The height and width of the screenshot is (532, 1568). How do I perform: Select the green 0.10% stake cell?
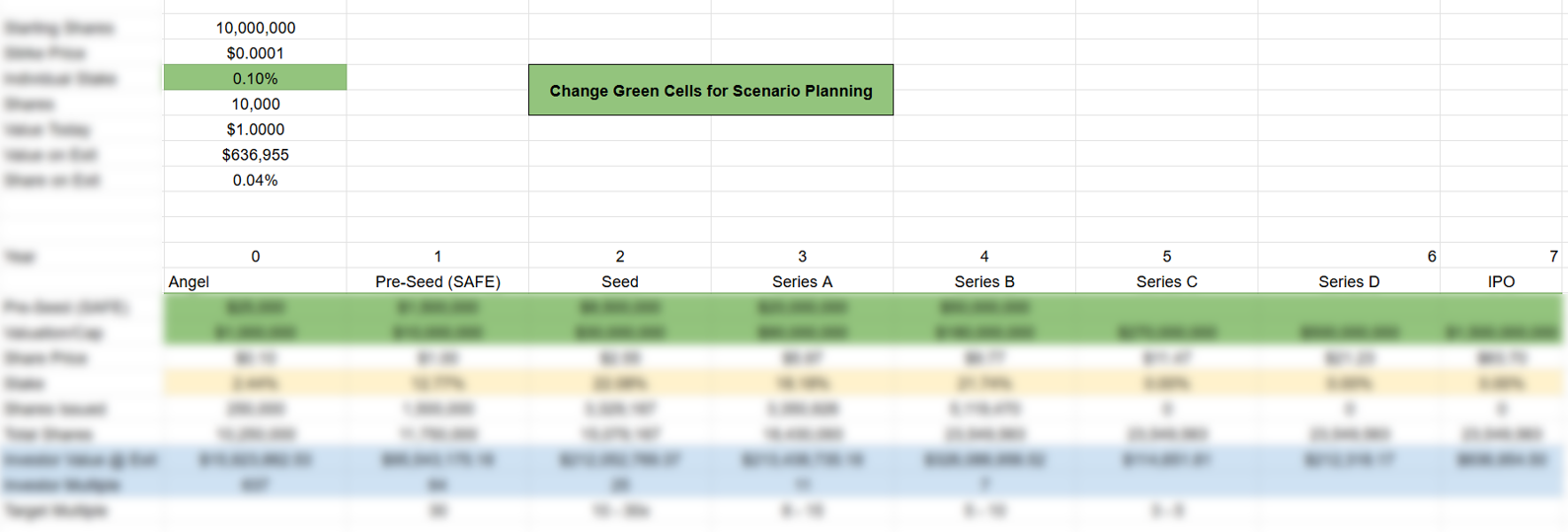click(255, 78)
